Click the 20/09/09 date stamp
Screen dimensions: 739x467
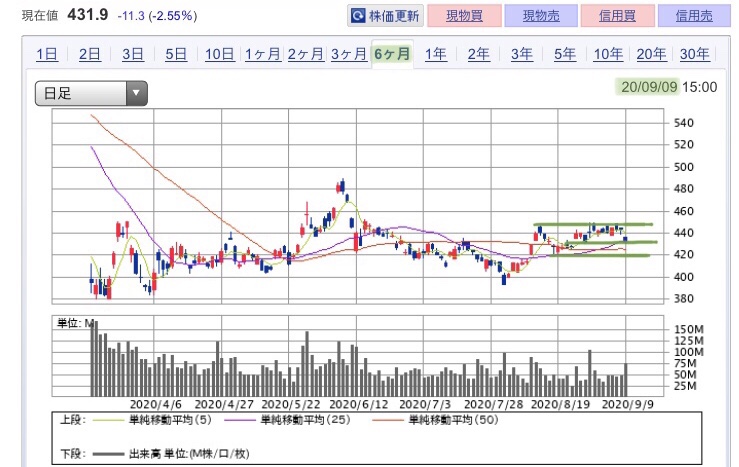[x=649, y=87]
